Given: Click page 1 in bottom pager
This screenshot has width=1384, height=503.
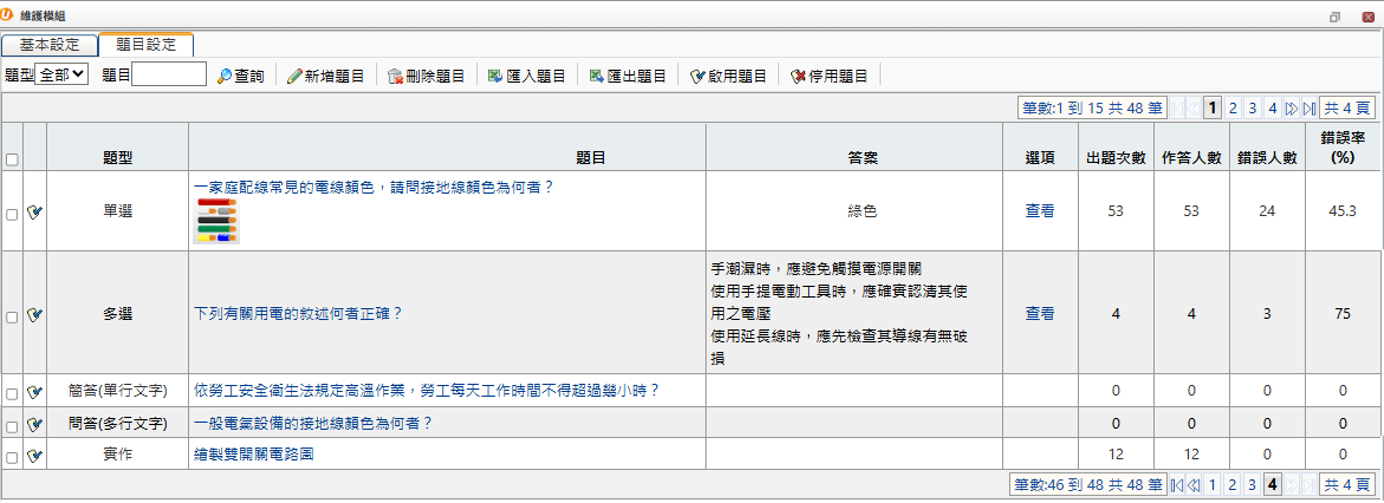Looking at the screenshot, I should click(1212, 485).
